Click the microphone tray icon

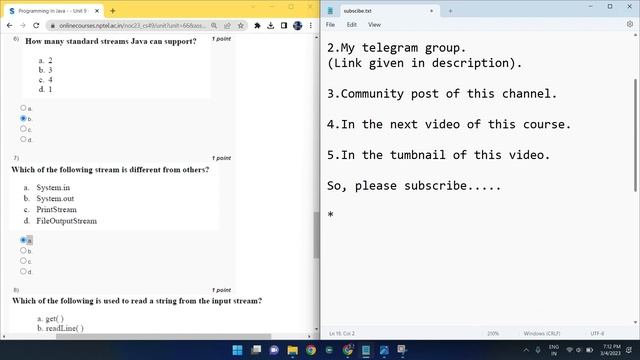click(x=538, y=350)
